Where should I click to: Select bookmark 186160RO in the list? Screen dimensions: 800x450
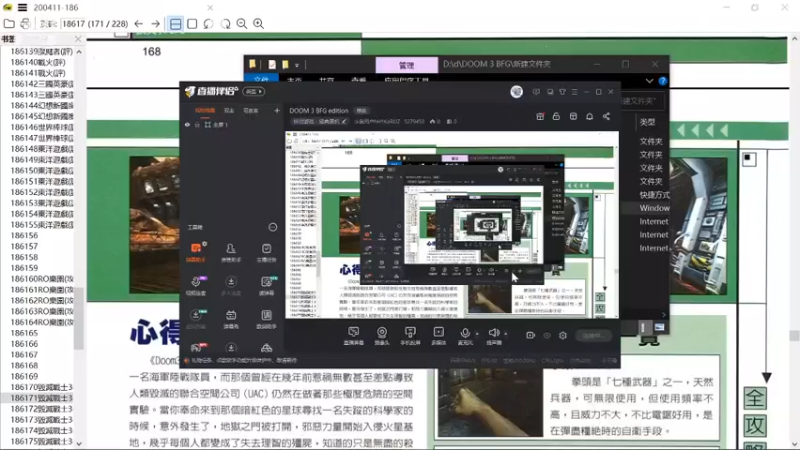pyautogui.click(x=42, y=279)
